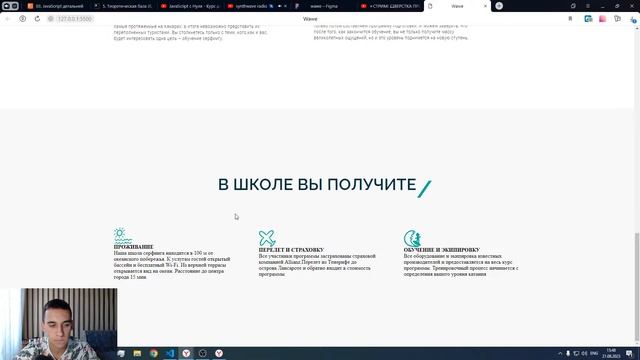This screenshot has width=640, height=360.
Task: Show hidden system tray icons
Action: [x=560, y=353]
